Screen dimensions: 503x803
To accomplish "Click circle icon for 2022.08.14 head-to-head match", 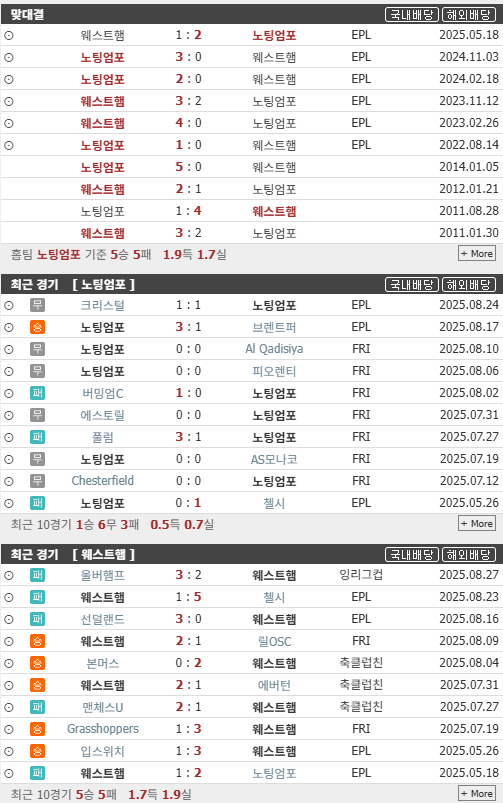I will 9,146.
